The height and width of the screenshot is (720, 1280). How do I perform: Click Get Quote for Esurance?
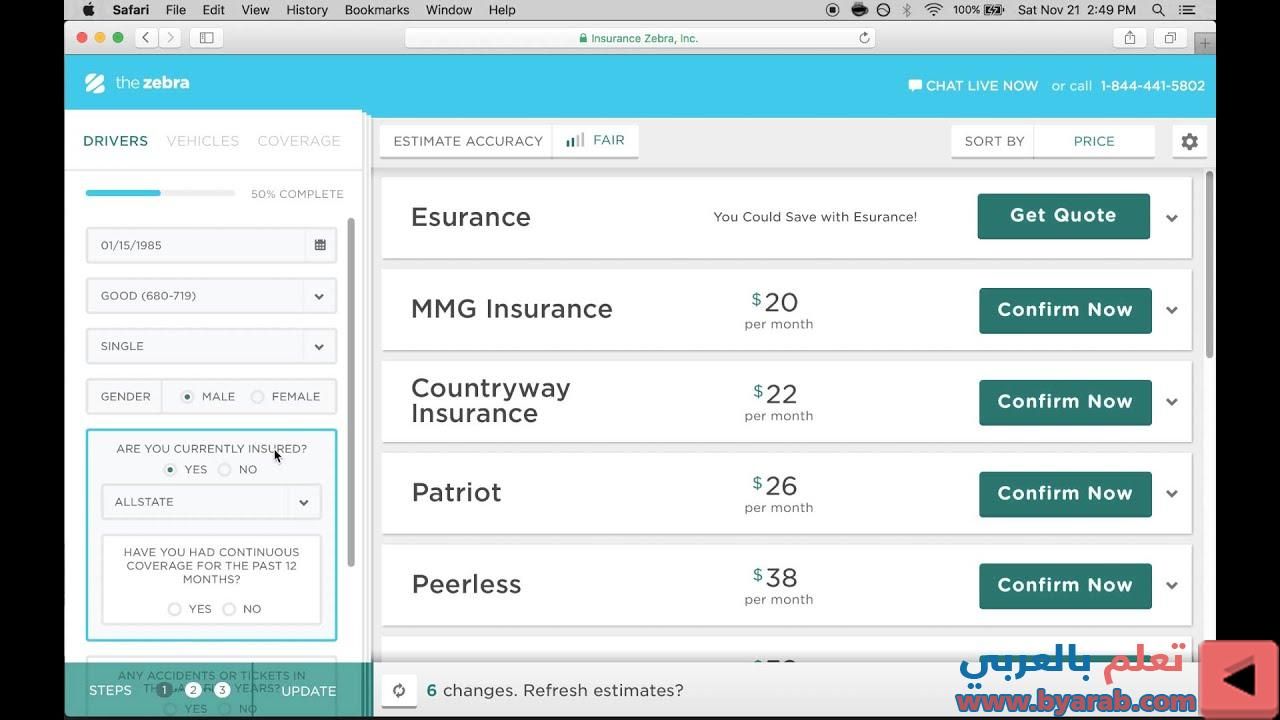click(1063, 216)
